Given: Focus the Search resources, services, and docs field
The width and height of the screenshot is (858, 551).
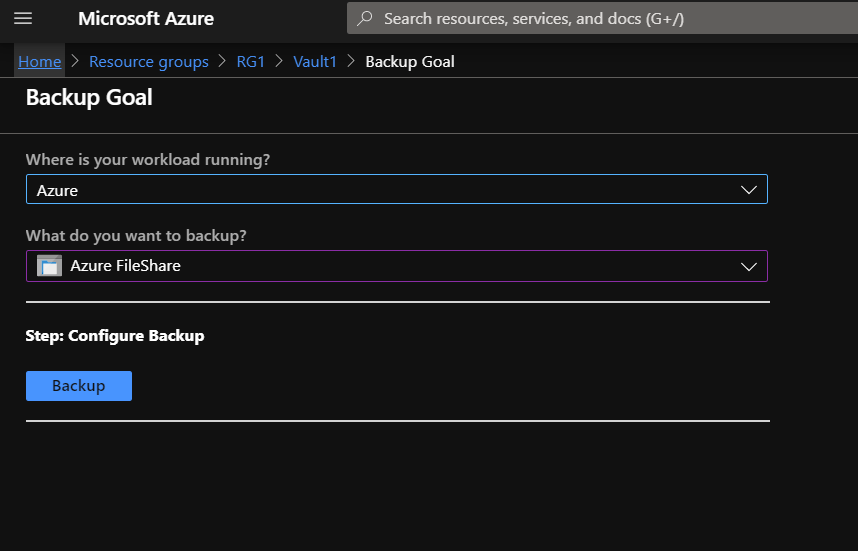Looking at the screenshot, I should click(x=600, y=19).
